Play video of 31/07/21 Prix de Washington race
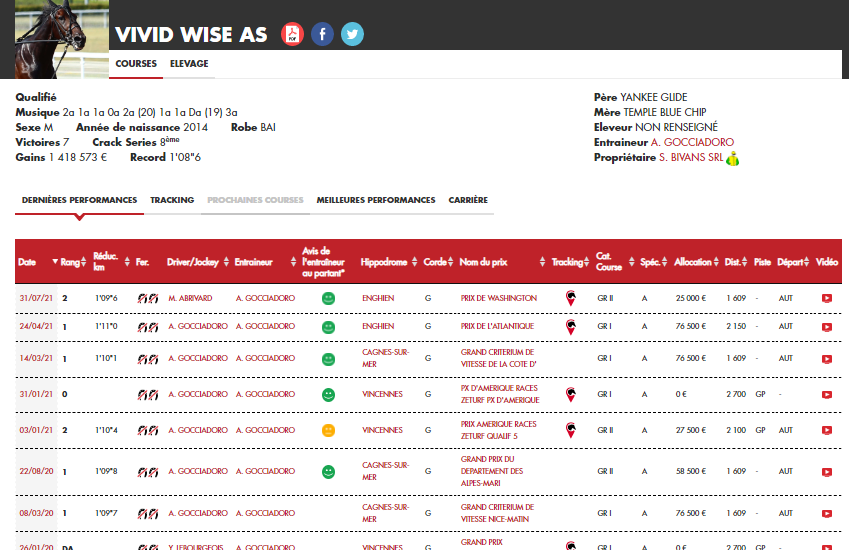The height and width of the screenshot is (550, 849). pos(826,298)
